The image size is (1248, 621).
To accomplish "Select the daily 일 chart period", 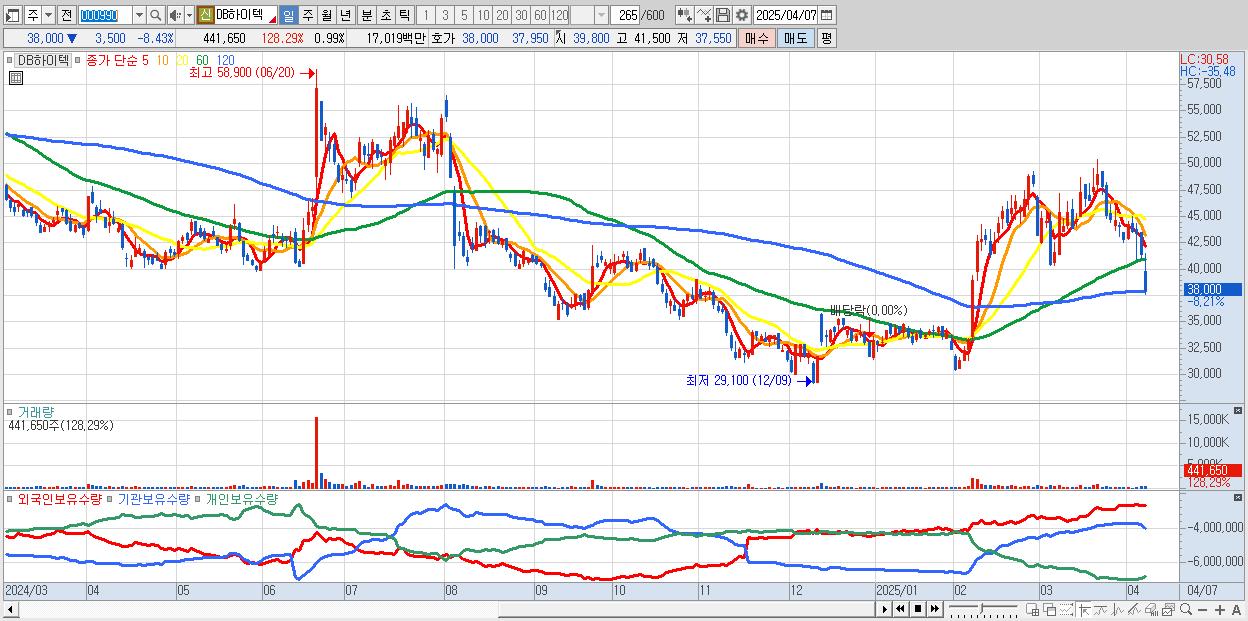I will click(288, 15).
